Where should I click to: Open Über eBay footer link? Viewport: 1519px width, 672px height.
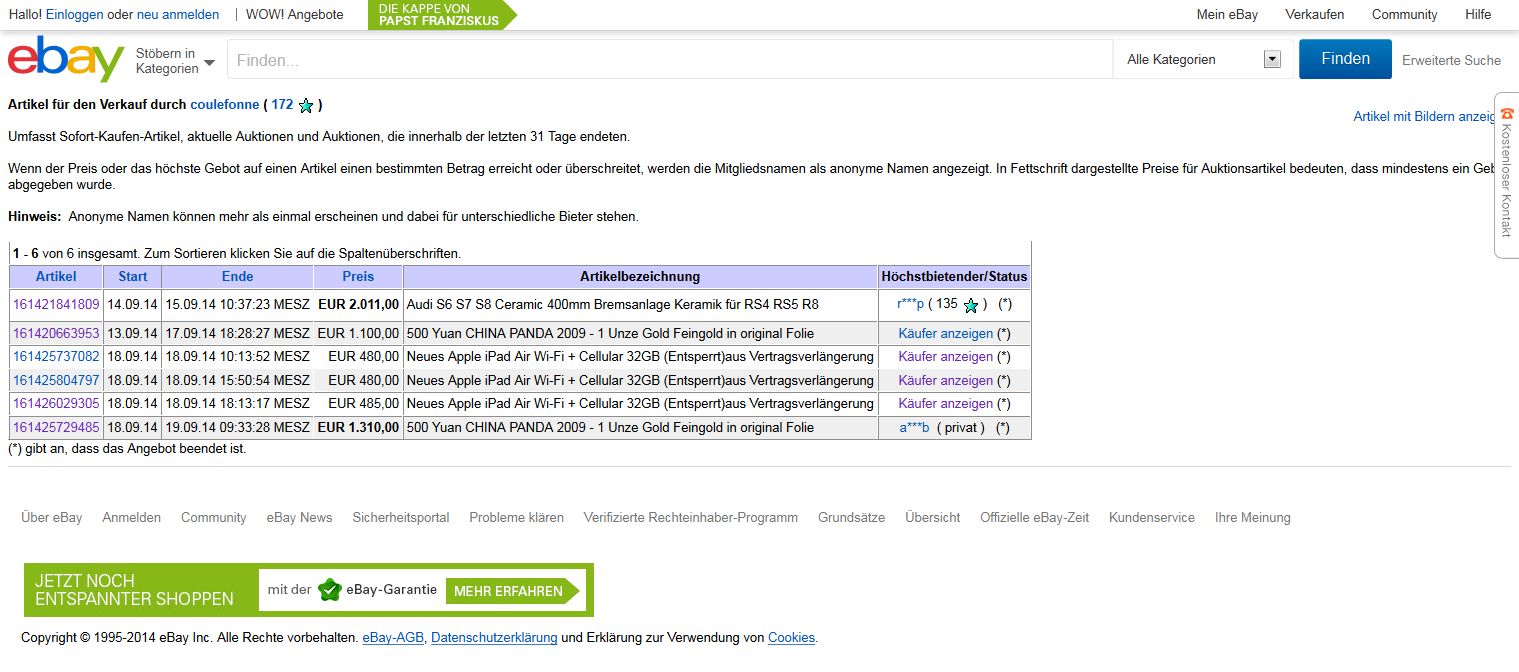click(x=52, y=517)
